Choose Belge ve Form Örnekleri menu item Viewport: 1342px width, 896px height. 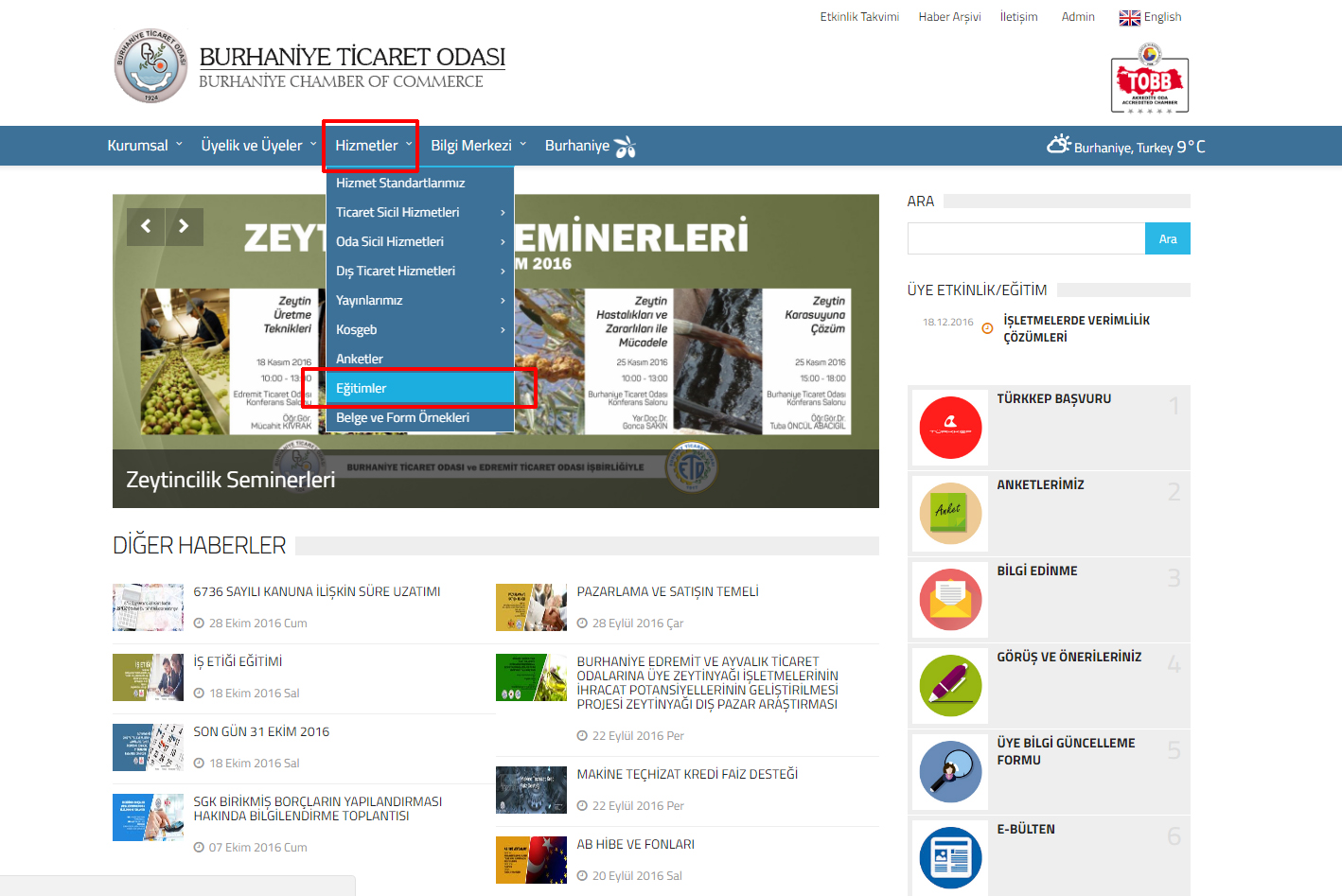pyautogui.click(x=419, y=418)
